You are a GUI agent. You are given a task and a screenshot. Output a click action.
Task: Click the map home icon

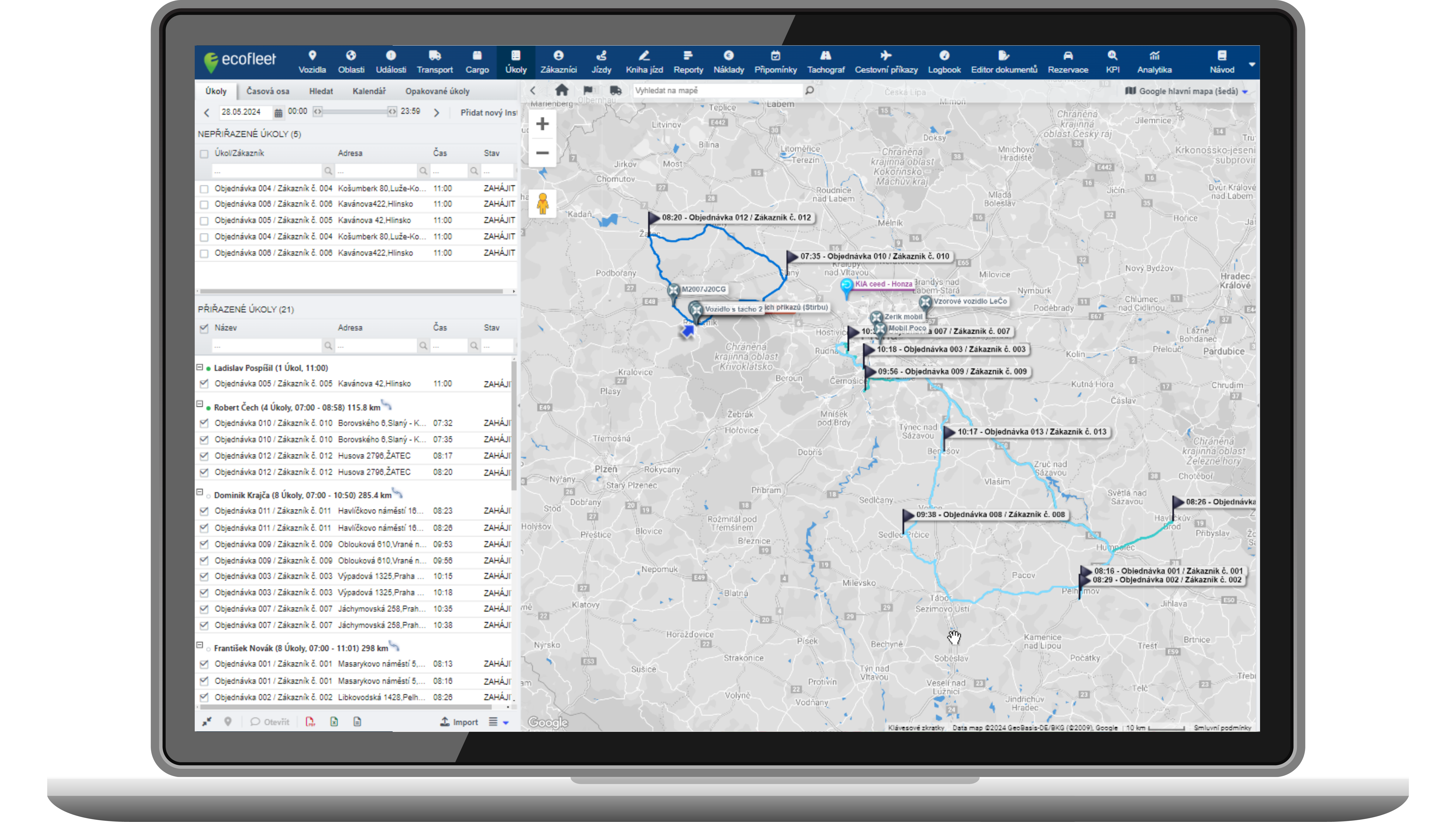tap(561, 90)
